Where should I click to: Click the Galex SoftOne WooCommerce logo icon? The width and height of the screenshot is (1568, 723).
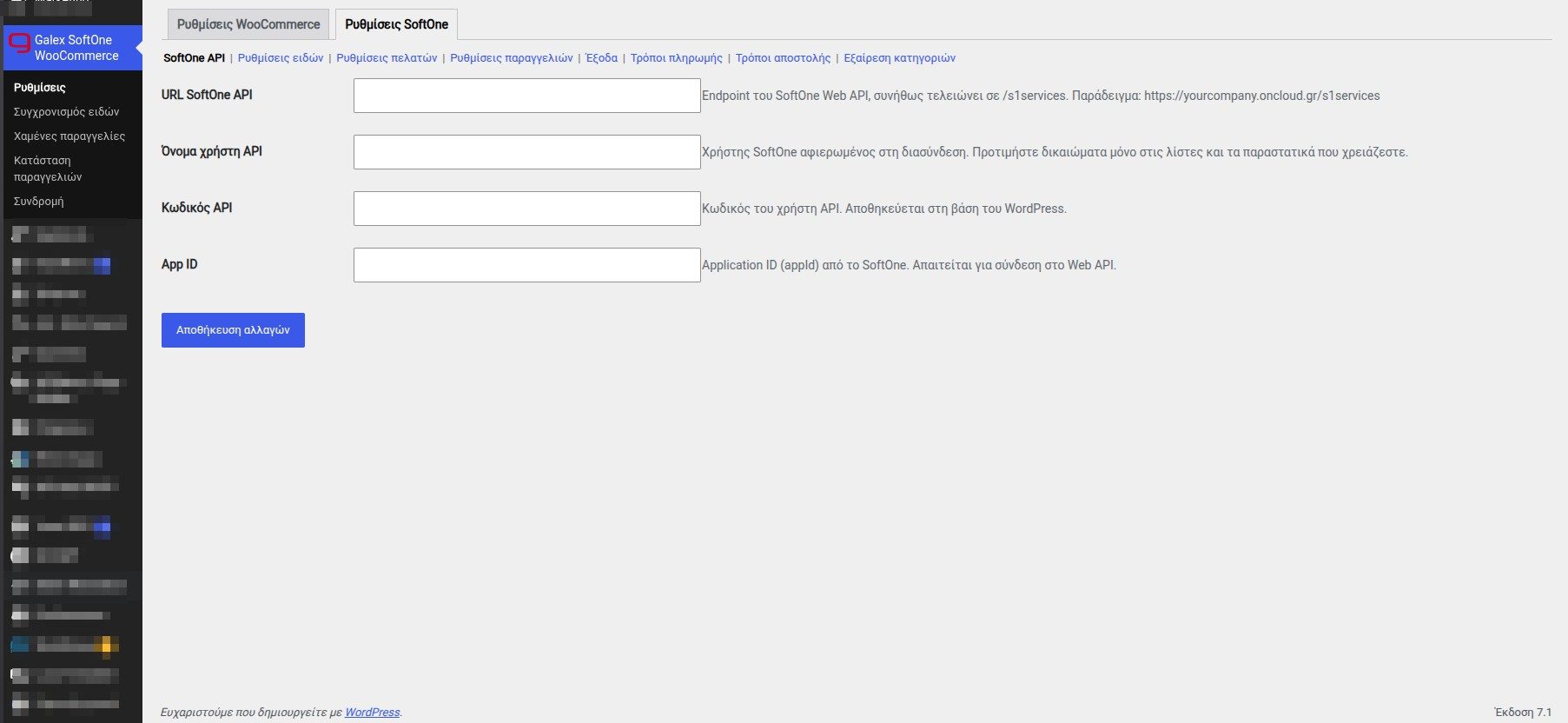tap(19, 43)
